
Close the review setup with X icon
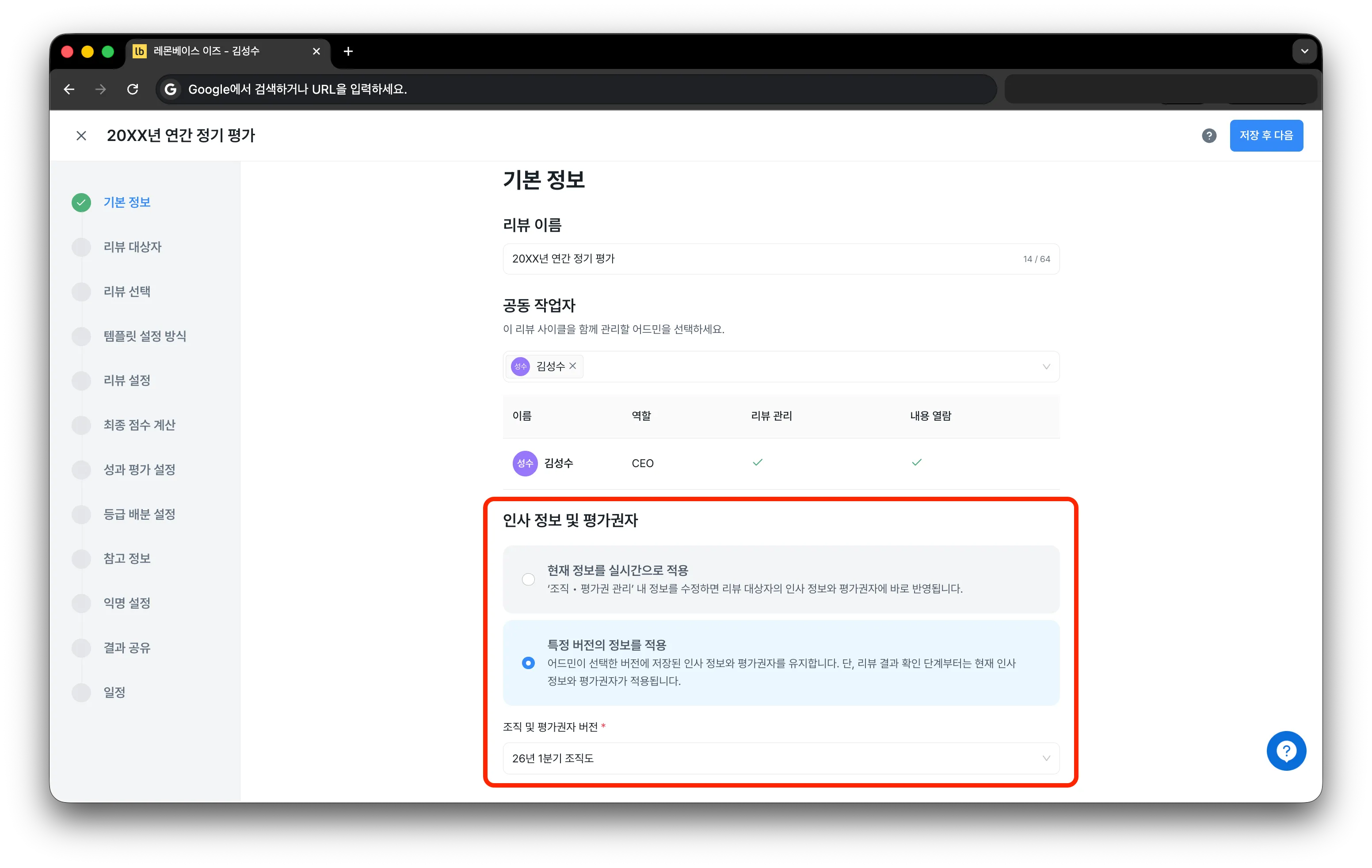tap(81, 136)
